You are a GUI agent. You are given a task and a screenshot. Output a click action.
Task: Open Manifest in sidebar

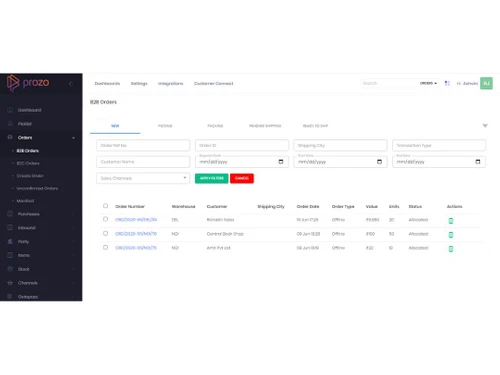25,201
